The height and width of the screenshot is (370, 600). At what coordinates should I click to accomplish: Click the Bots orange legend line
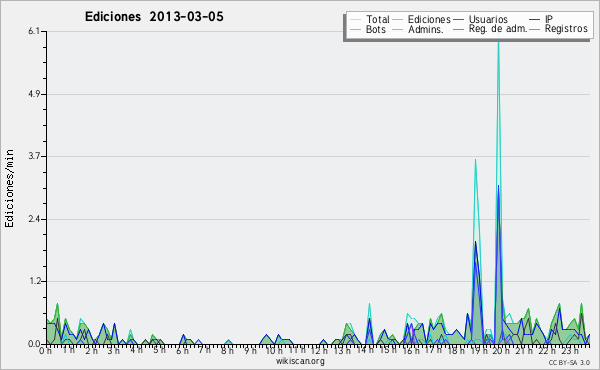click(355, 29)
